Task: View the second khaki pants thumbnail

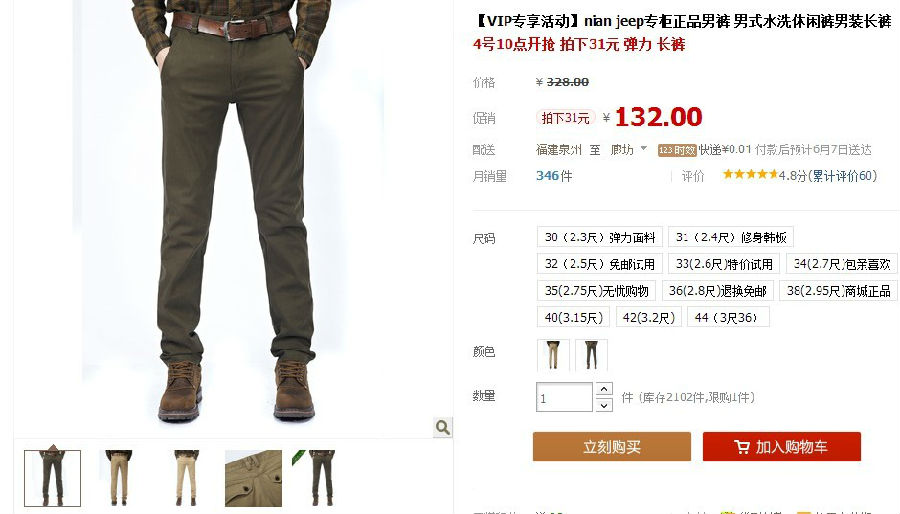Action: point(119,478)
